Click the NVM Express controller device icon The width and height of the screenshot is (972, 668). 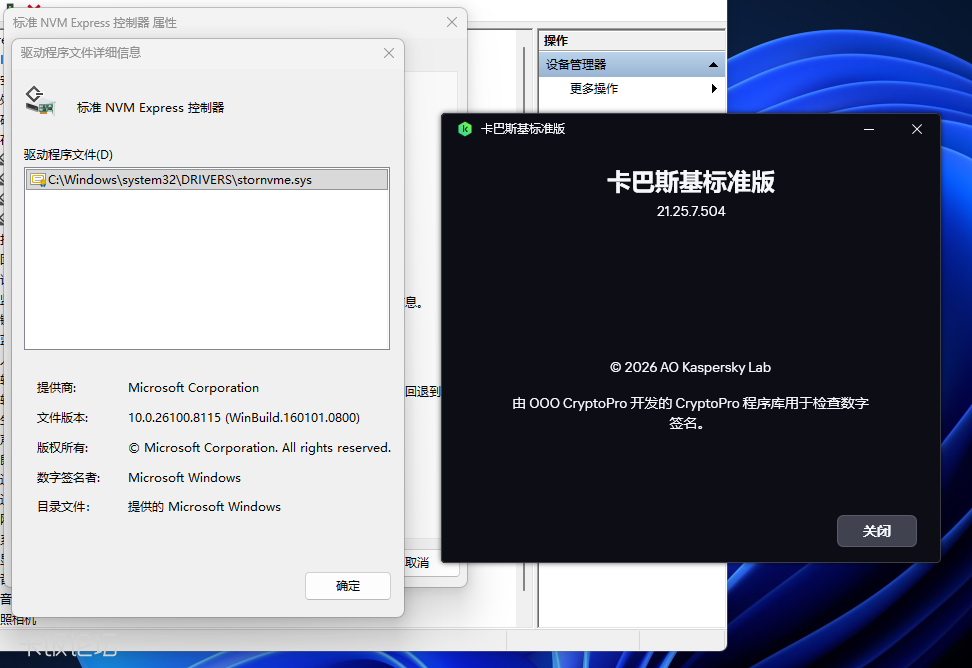pos(40,101)
